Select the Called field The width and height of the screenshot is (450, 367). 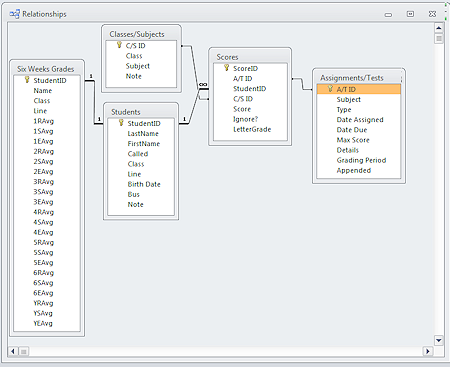(138, 154)
